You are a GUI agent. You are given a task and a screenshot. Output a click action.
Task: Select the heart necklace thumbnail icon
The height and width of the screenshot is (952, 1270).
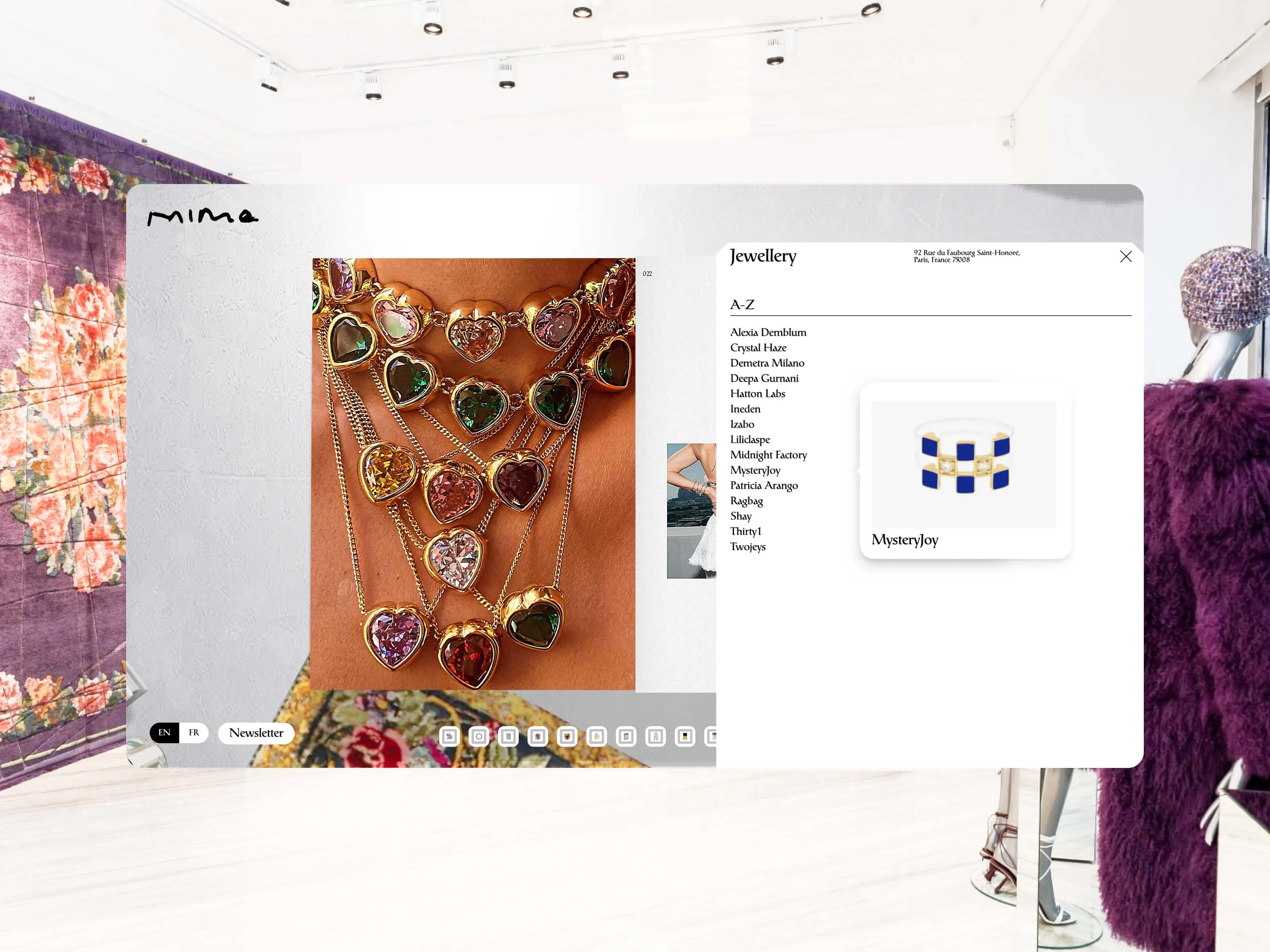pyautogui.click(x=567, y=736)
